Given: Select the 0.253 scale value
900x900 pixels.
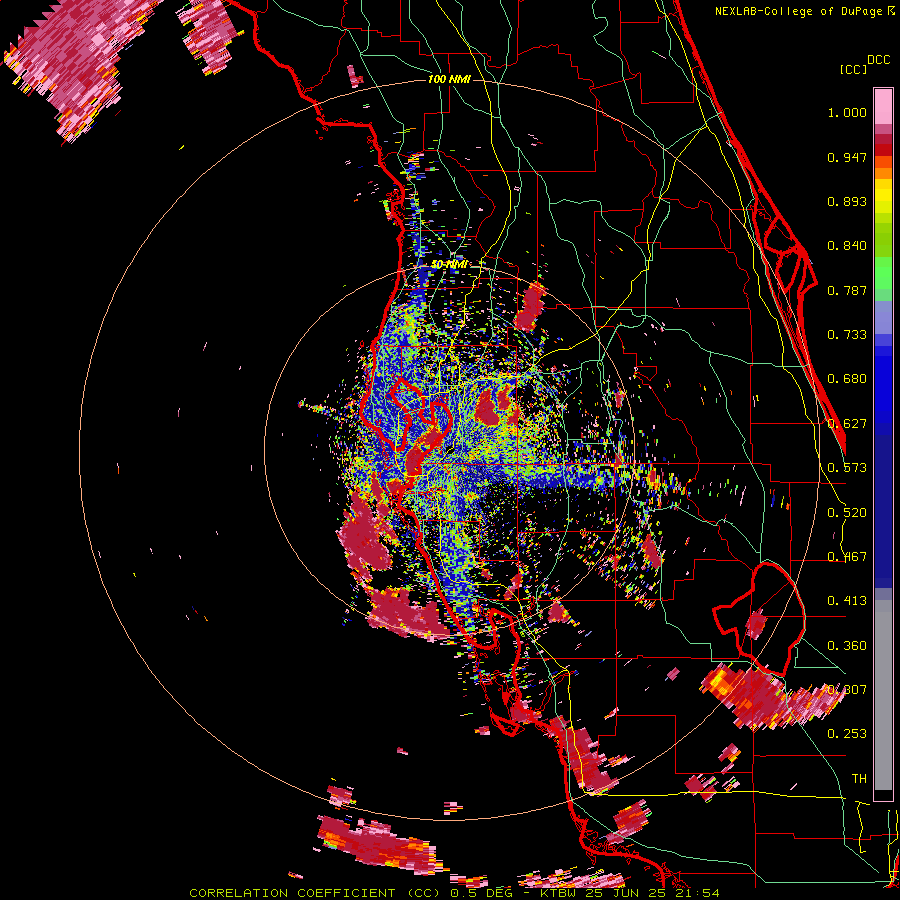Looking at the screenshot, I should point(847,734).
